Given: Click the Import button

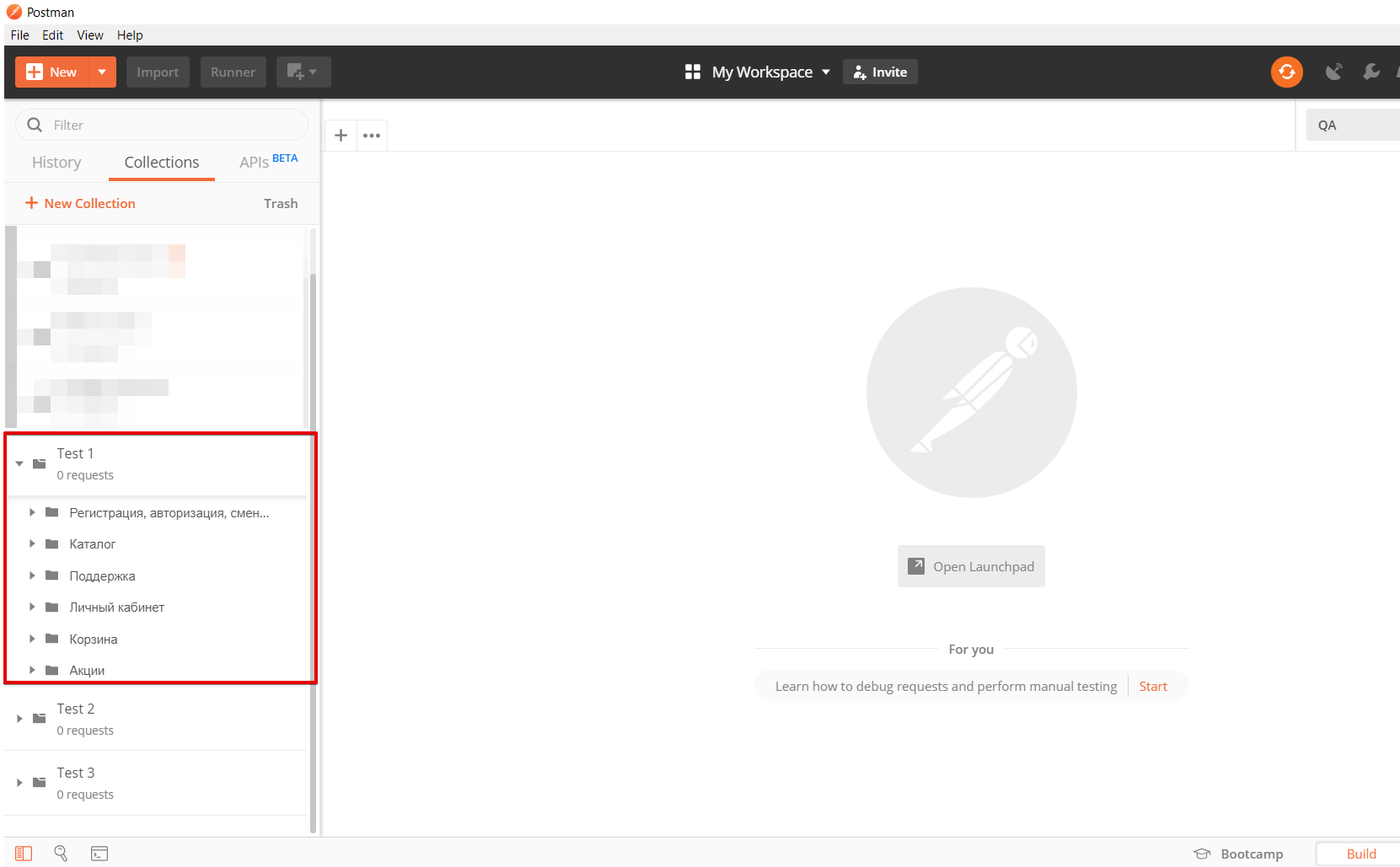Looking at the screenshot, I should point(158,72).
